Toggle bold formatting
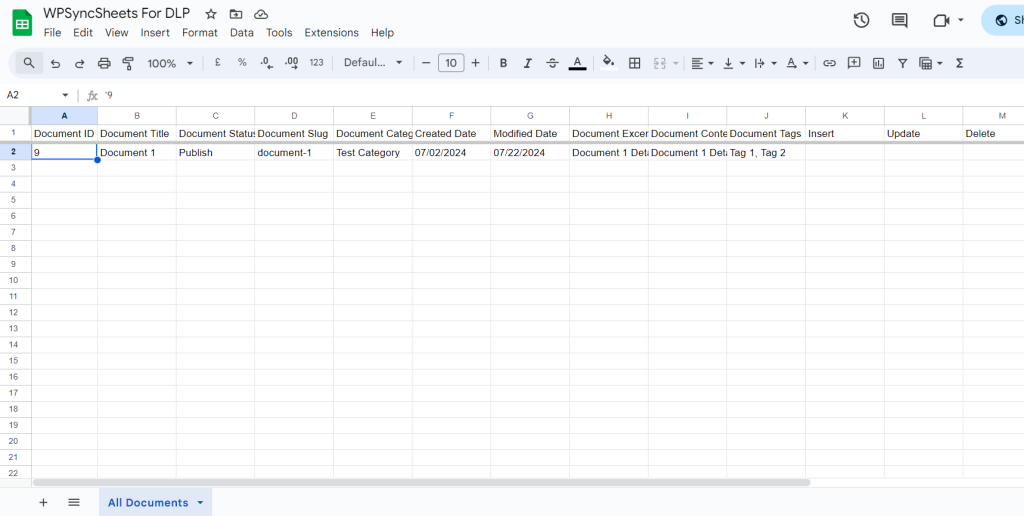Viewport: 1024px width, 516px height. point(504,63)
